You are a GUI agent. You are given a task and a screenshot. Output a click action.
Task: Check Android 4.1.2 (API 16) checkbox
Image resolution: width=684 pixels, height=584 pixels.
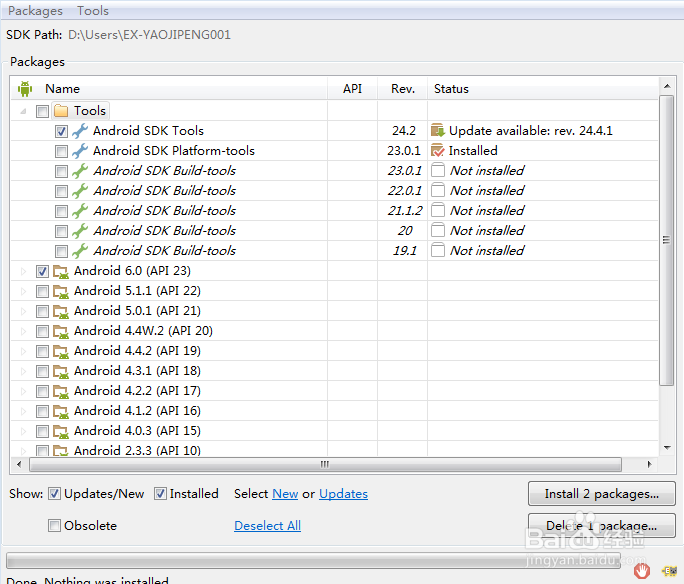coord(42,411)
